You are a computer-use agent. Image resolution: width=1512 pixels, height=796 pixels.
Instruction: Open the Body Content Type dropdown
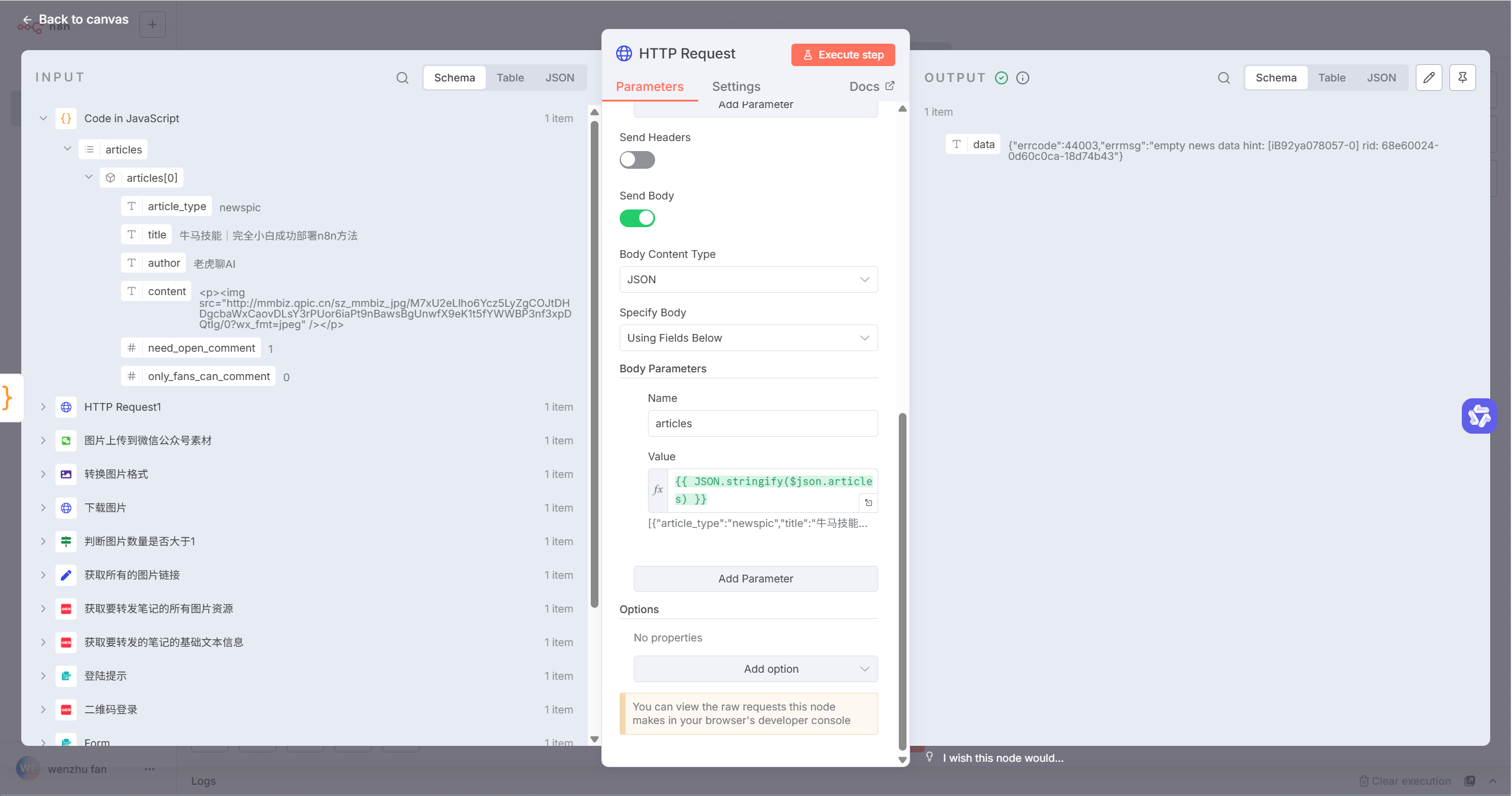click(748, 280)
